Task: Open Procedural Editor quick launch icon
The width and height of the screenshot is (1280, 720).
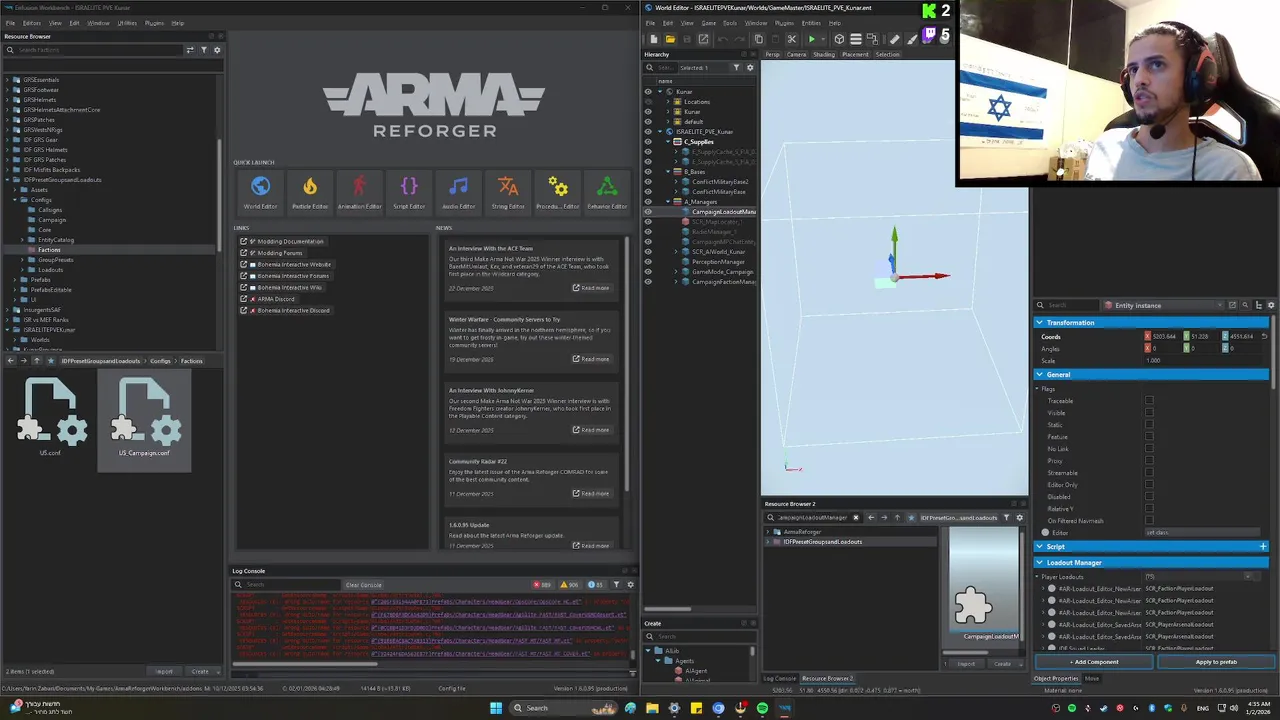Action: (558, 192)
